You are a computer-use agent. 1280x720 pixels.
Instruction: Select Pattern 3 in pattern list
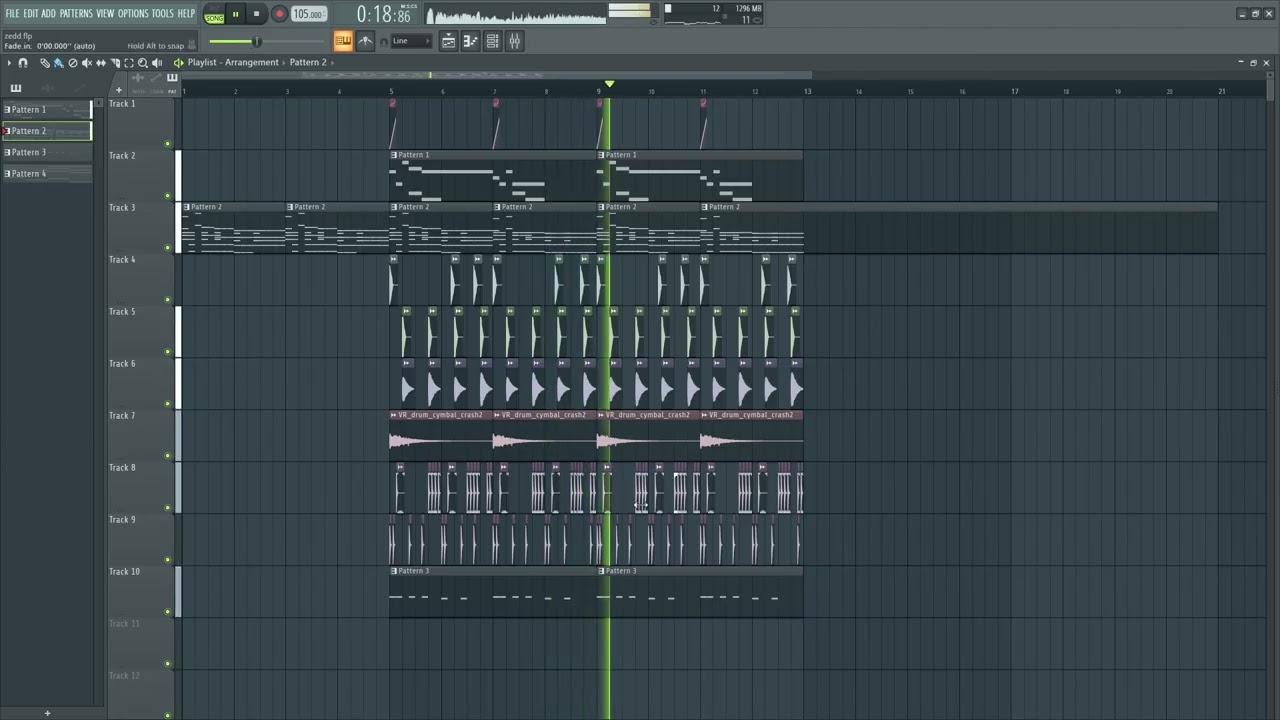click(47, 153)
